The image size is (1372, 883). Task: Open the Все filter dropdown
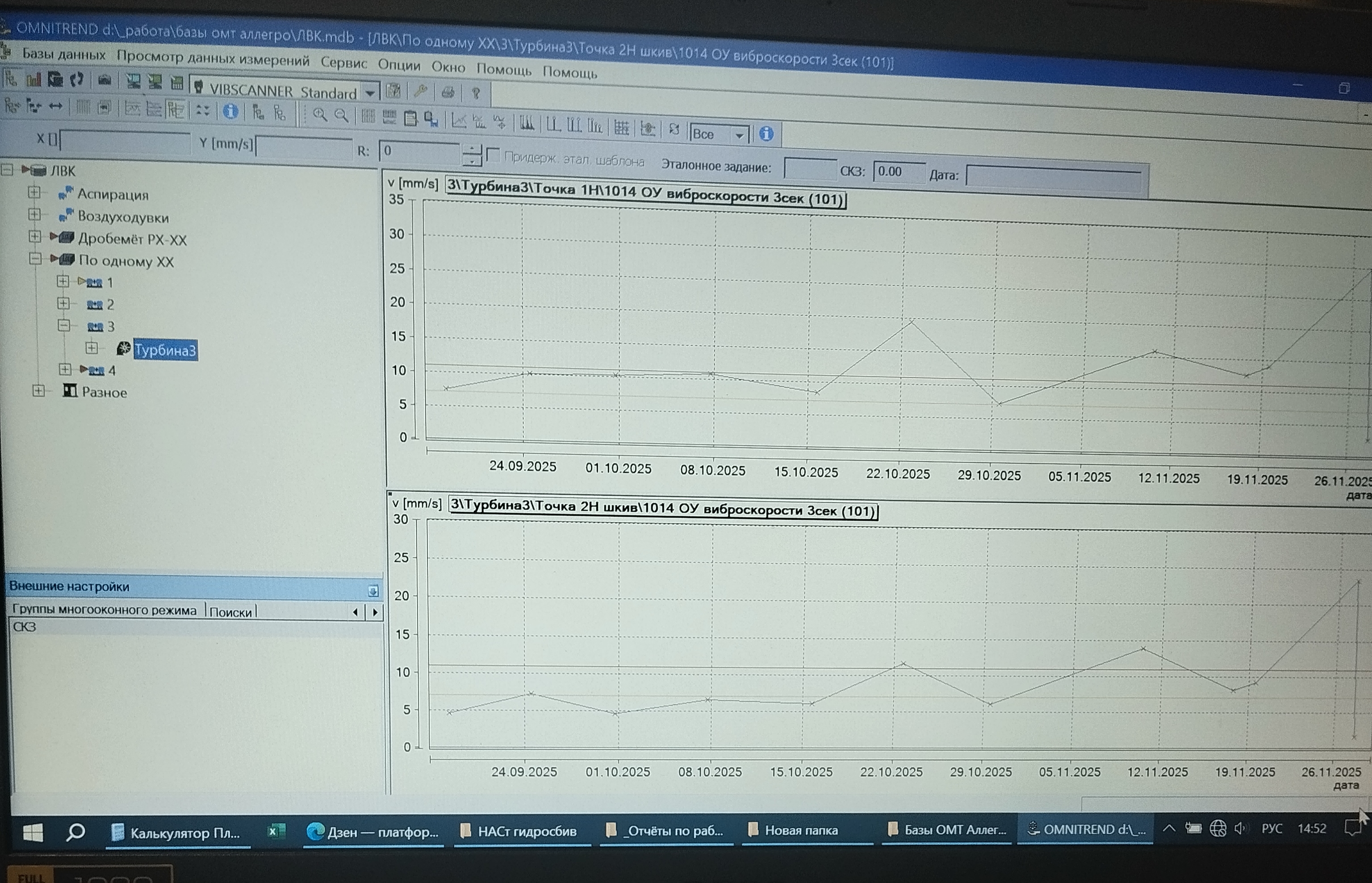tap(740, 135)
